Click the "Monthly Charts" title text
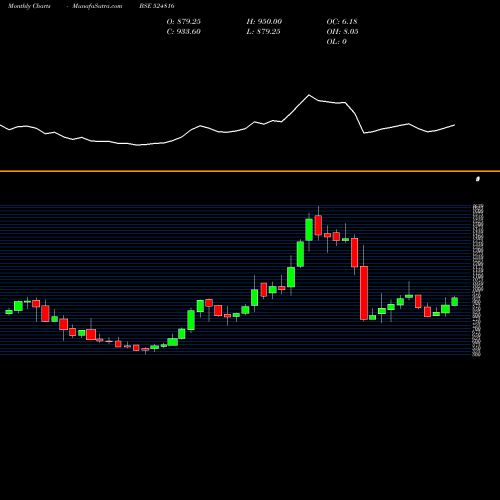Screen dimensions: 500x500 [29, 6]
